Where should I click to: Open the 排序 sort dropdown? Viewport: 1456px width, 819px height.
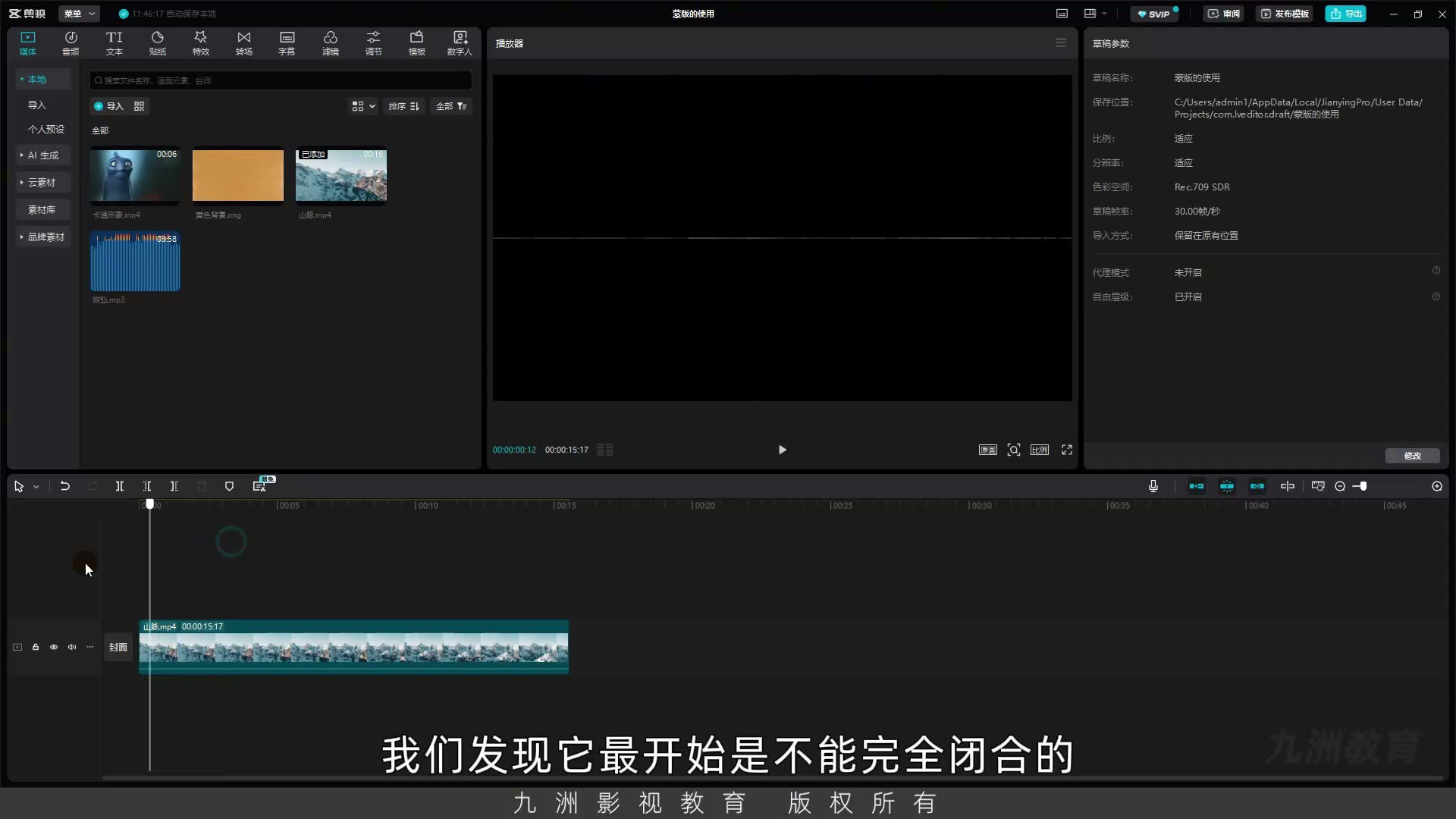coord(404,106)
